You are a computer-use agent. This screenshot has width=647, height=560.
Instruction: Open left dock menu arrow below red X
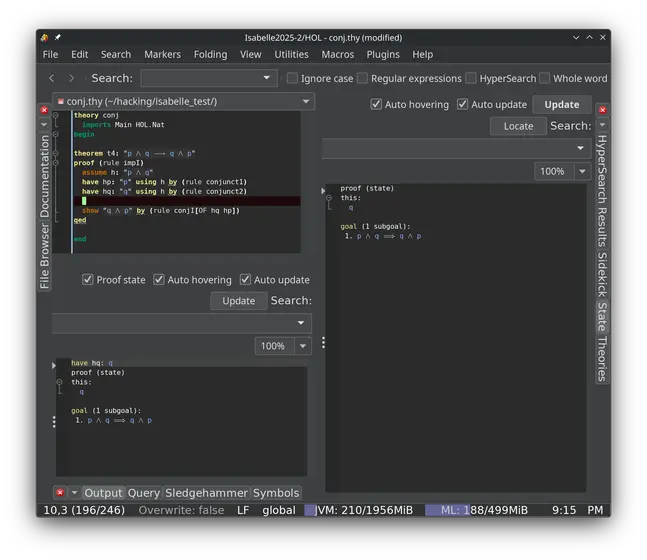pos(44,124)
